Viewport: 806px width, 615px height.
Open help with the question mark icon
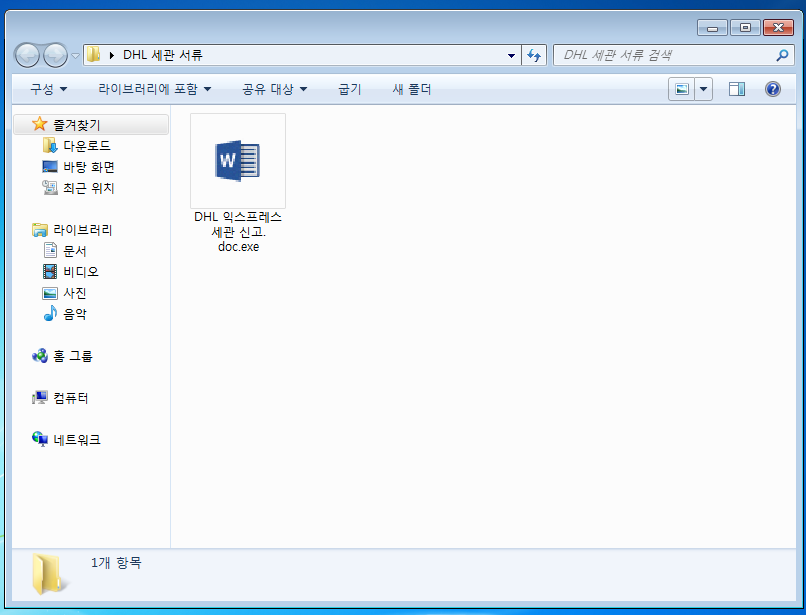pyautogui.click(x=773, y=89)
